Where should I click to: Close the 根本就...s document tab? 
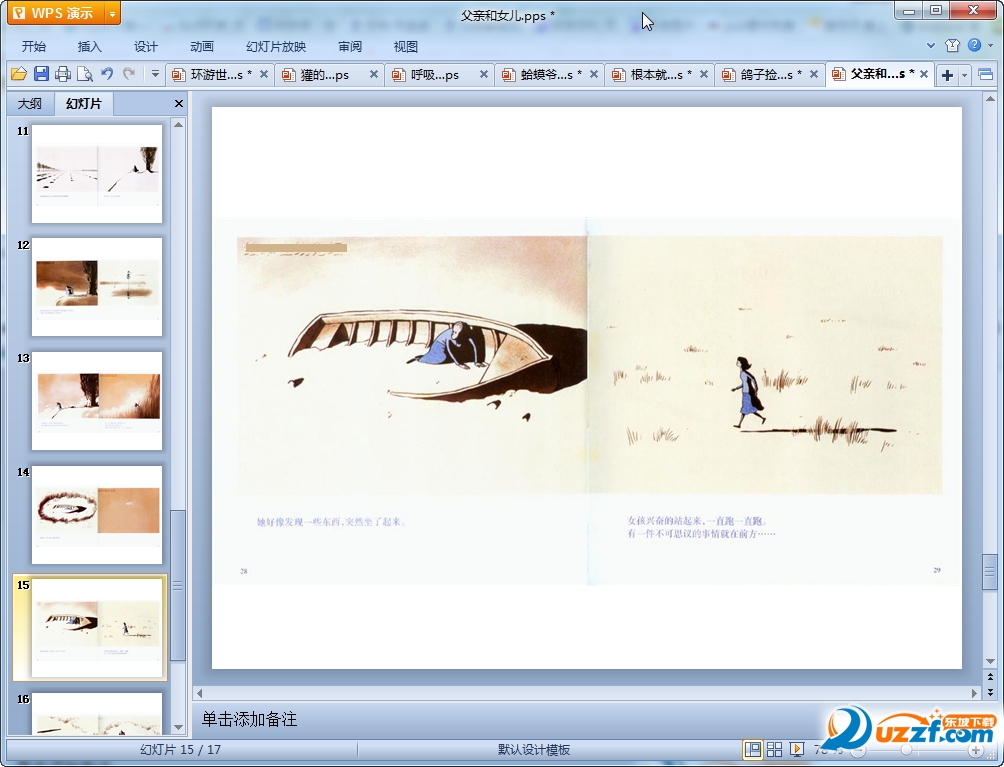[x=704, y=74]
